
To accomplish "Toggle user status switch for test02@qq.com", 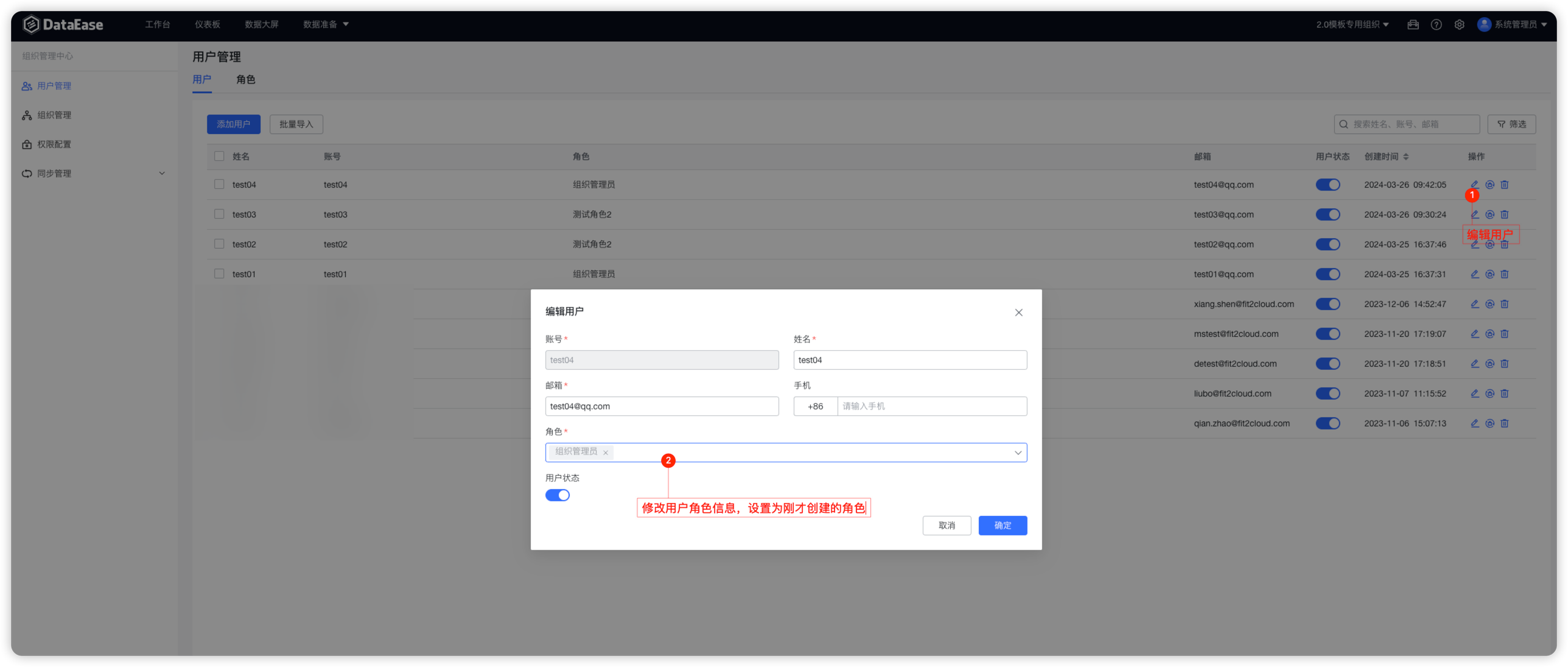I will pyautogui.click(x=1328, y=244).
